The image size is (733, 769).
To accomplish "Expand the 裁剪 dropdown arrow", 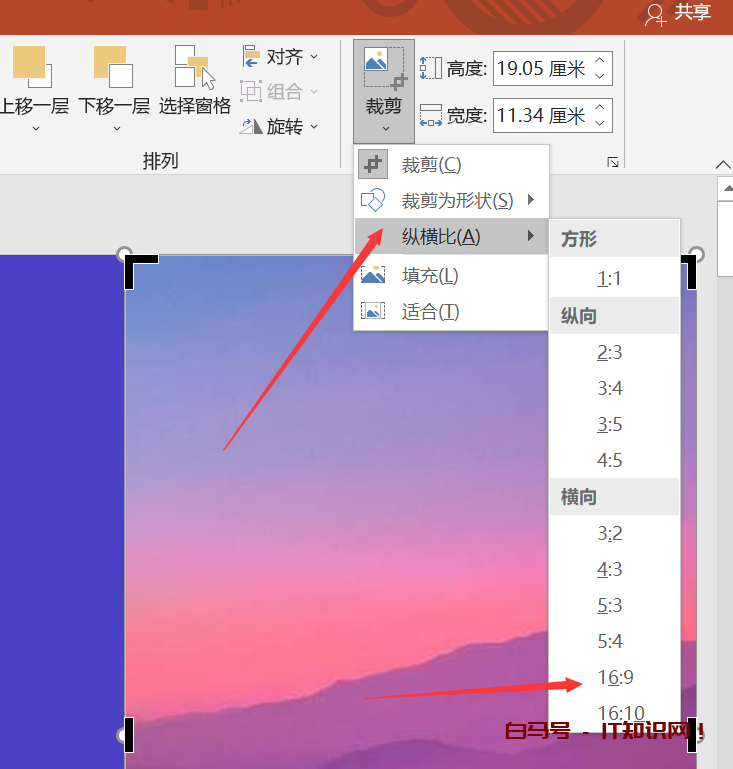I will 383,128.
